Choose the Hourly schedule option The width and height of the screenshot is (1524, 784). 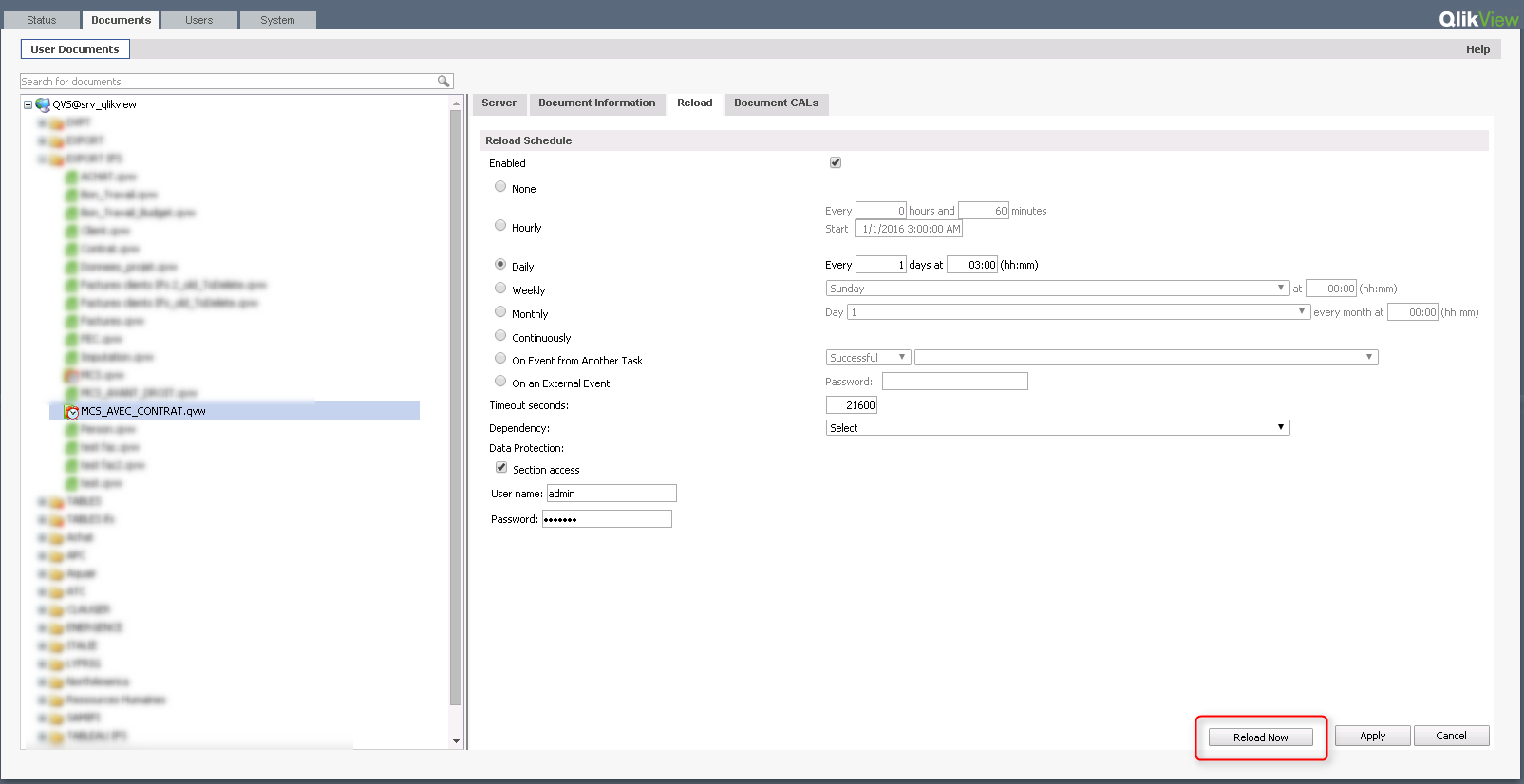point(500,226)
